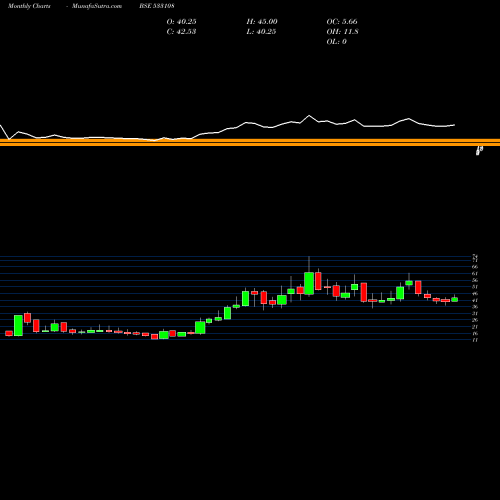
Task: Click the 46 price axis label
Action: point(475,293)
